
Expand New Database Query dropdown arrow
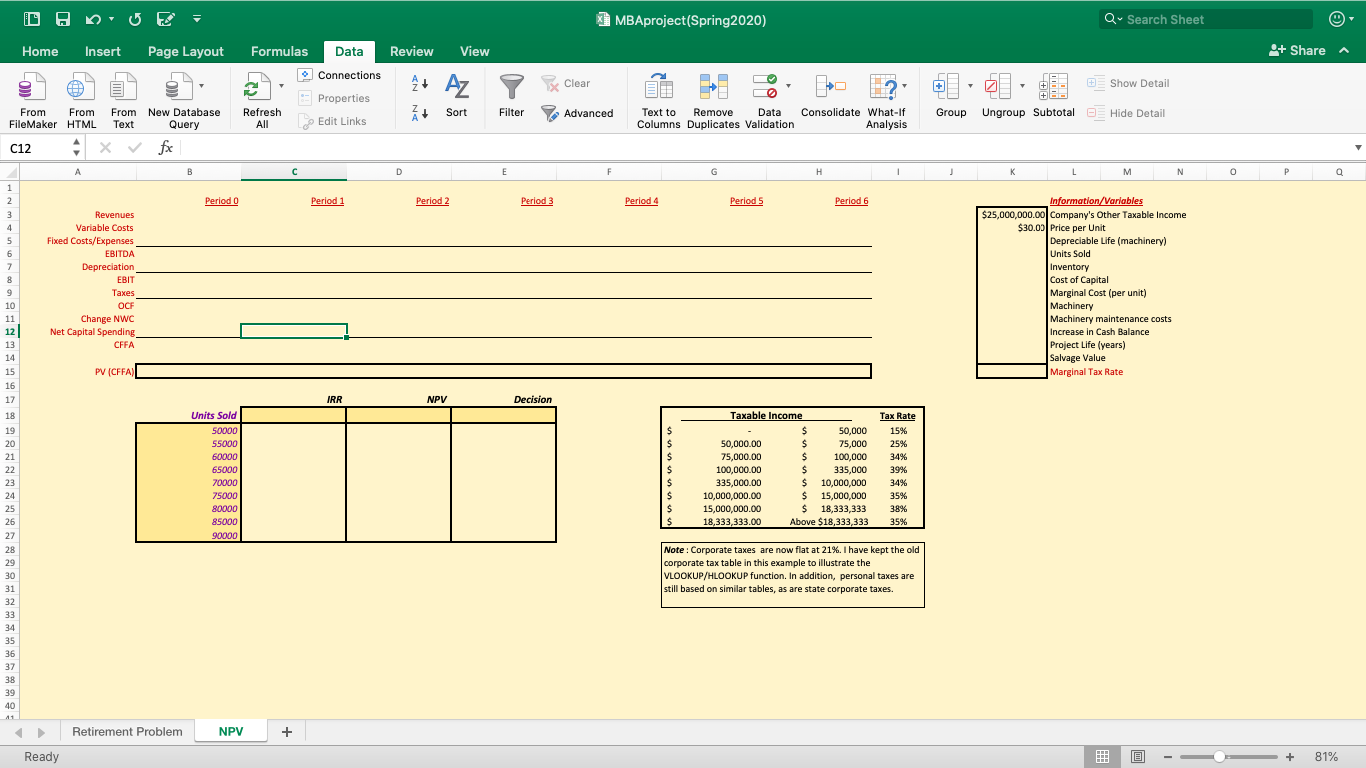(x=201, y=86)
